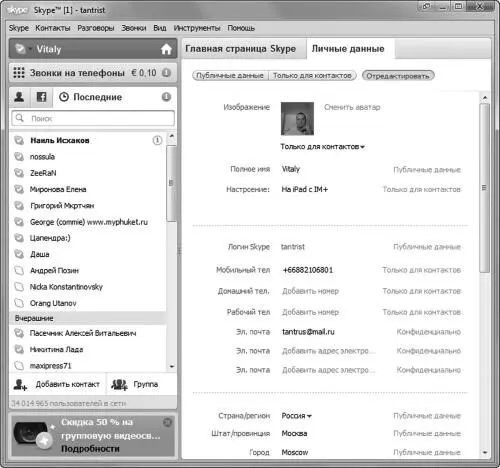This screenshot has height=468, width=500.
Task: Click unread badge beside Наиль Исхаков
Action: pyautogui.click(x=157, y=140)
